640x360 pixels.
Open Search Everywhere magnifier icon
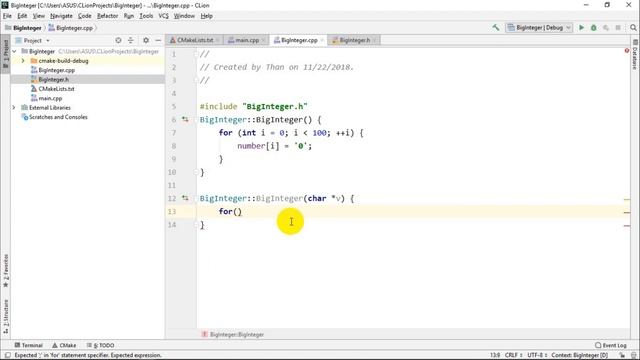(x=633, y=28)
